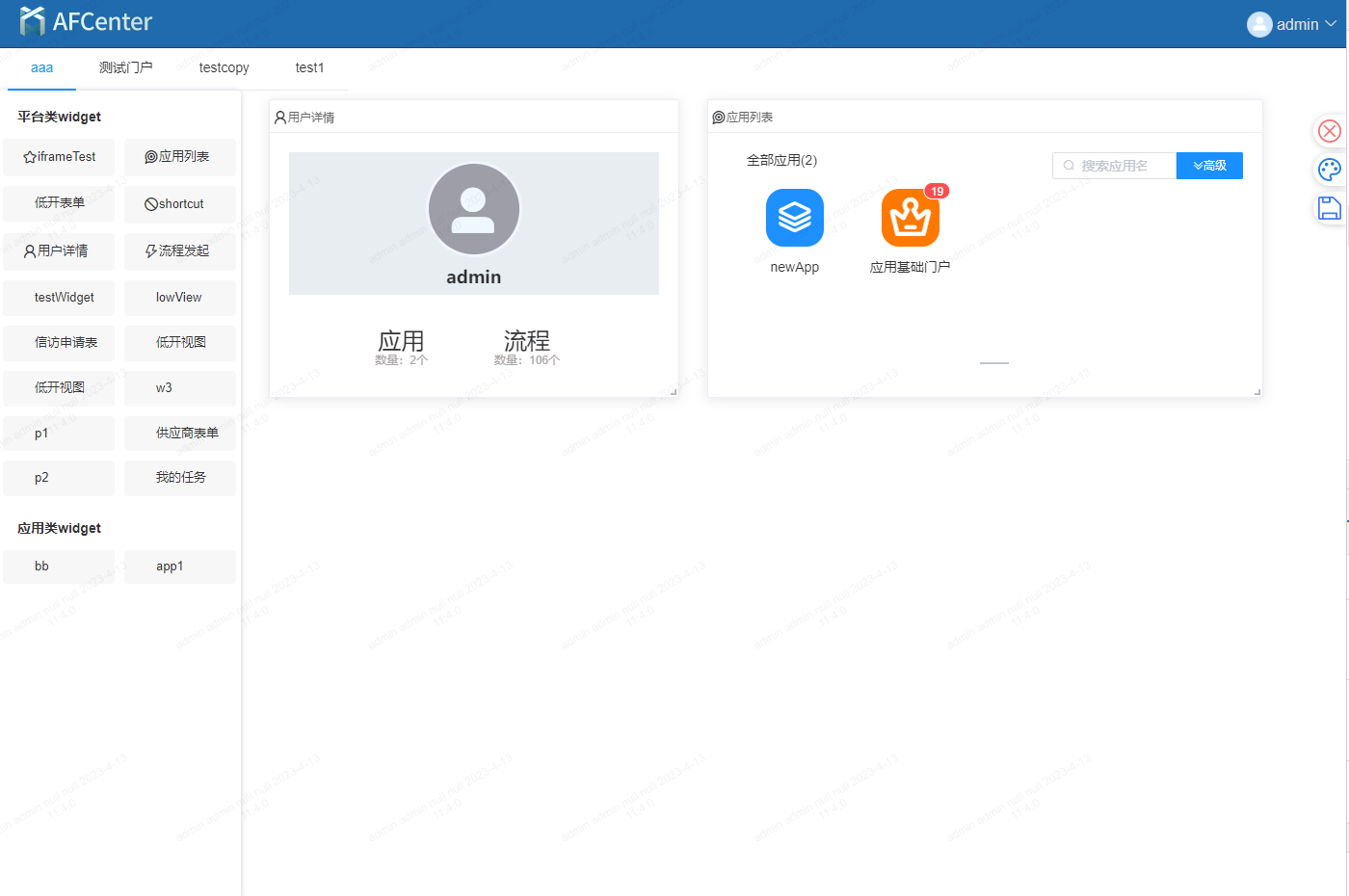
Task: Click the red close icon on right sidebar
Action: (1329, 131)
